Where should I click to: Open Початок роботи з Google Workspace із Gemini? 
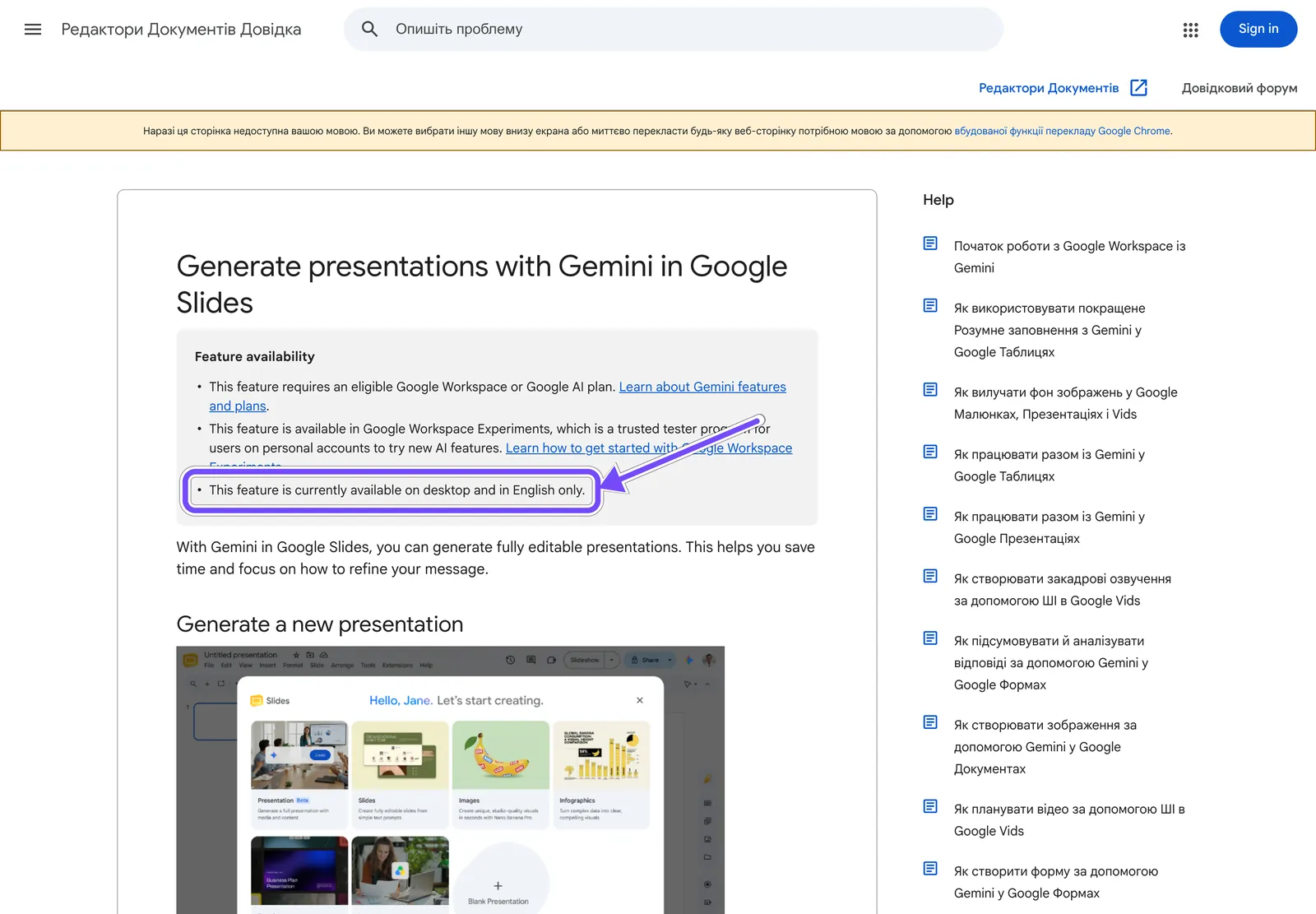click(1069, 257)
